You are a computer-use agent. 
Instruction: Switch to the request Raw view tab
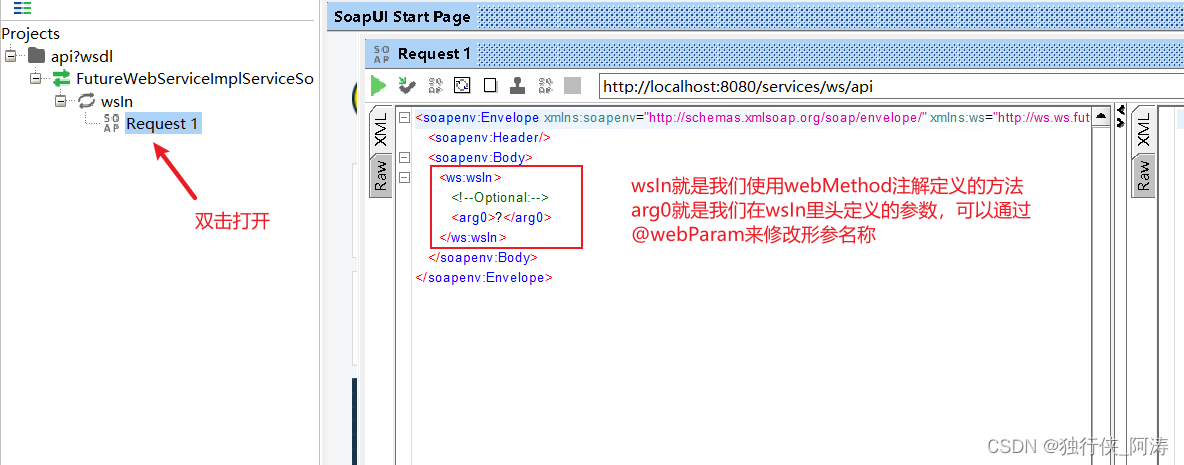(381, 175)
